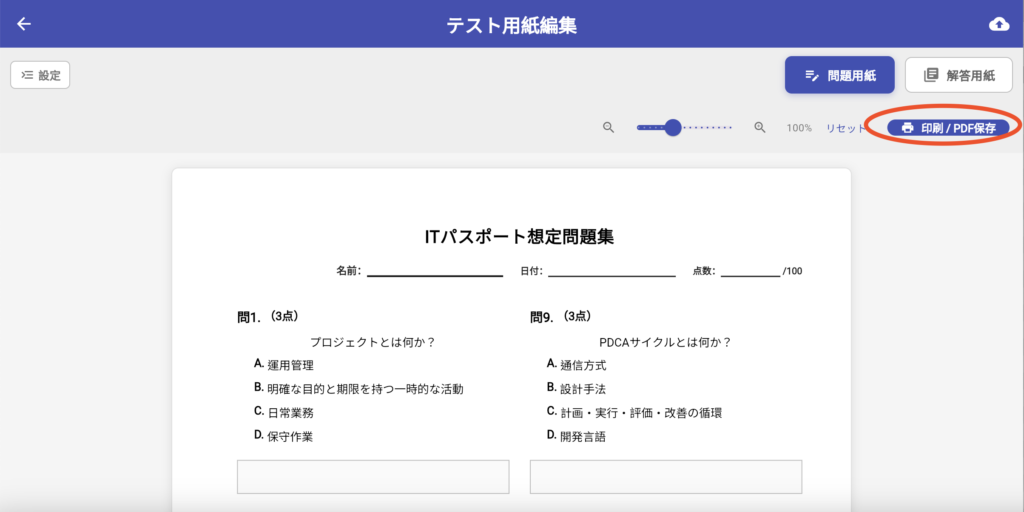Switch to the 問題用紙 tab

pos(839,75)
